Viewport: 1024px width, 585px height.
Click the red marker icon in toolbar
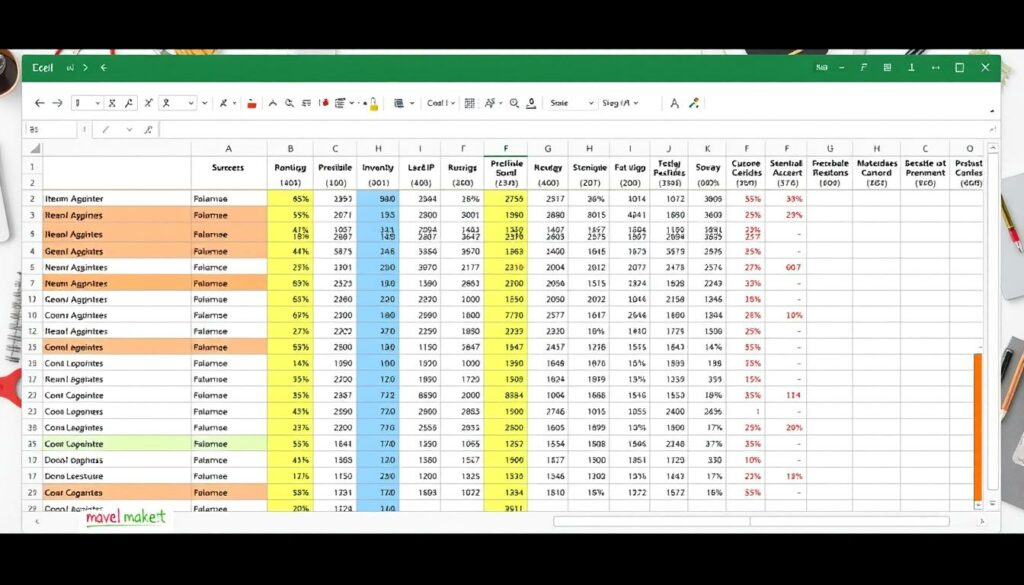325,103
